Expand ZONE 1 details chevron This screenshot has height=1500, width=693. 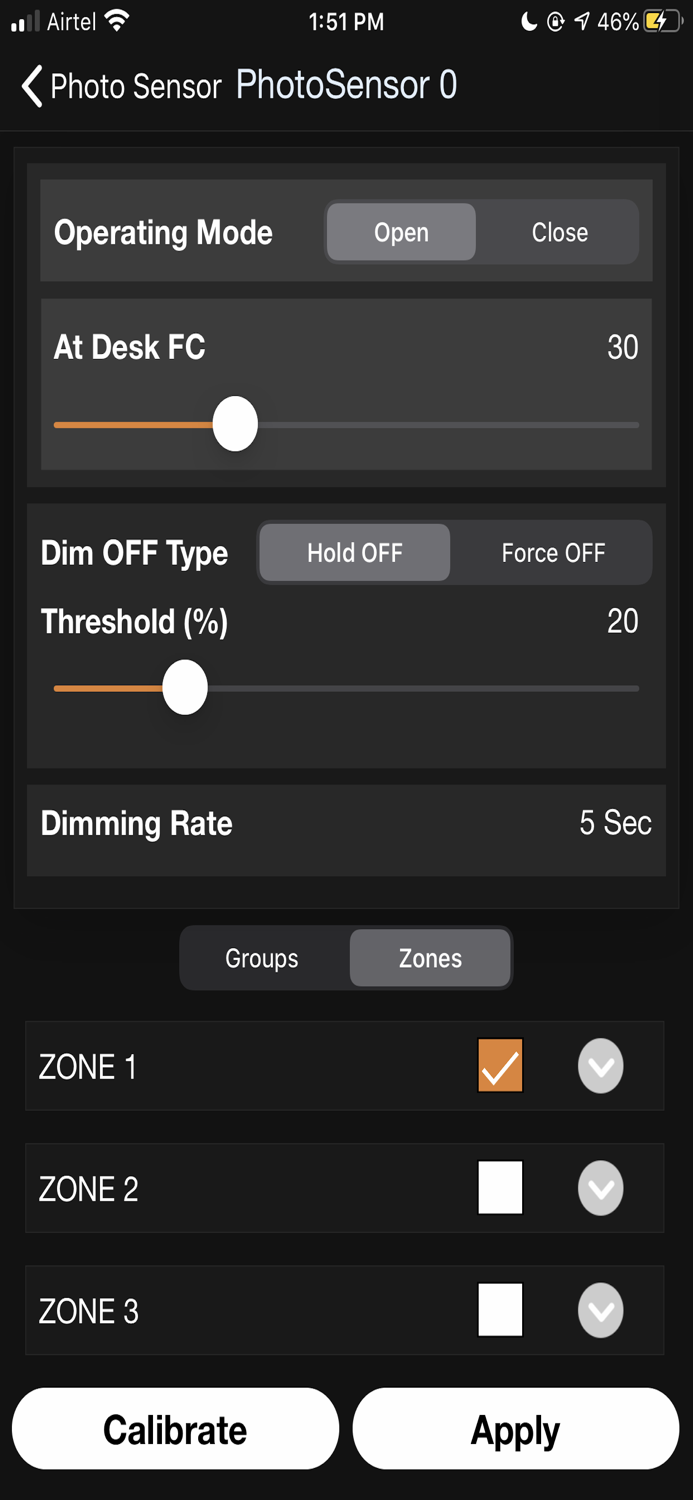(600, 1066)
